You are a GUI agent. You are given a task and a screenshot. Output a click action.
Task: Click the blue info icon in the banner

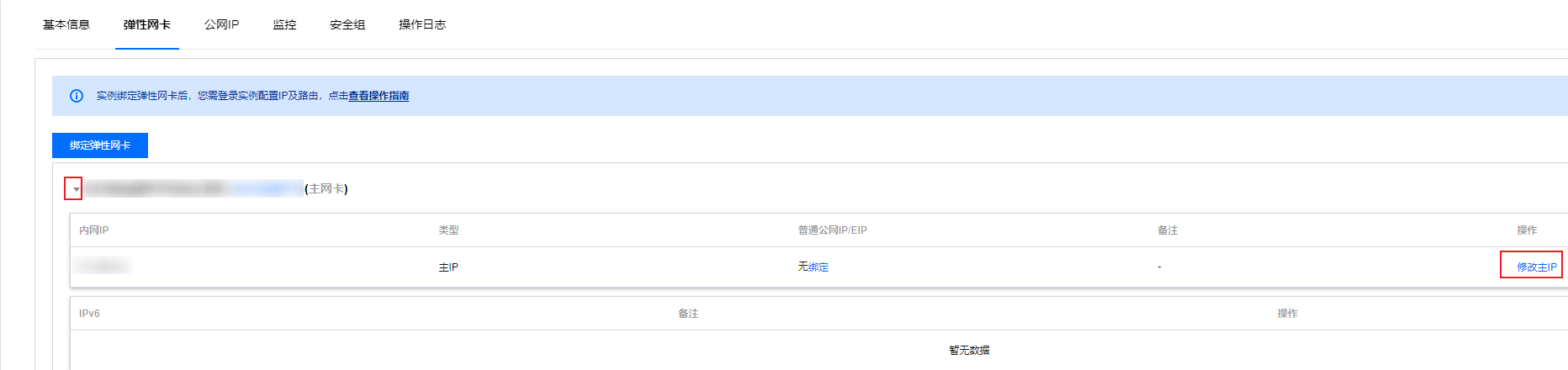pyautogui.click(x=77, y=96)
